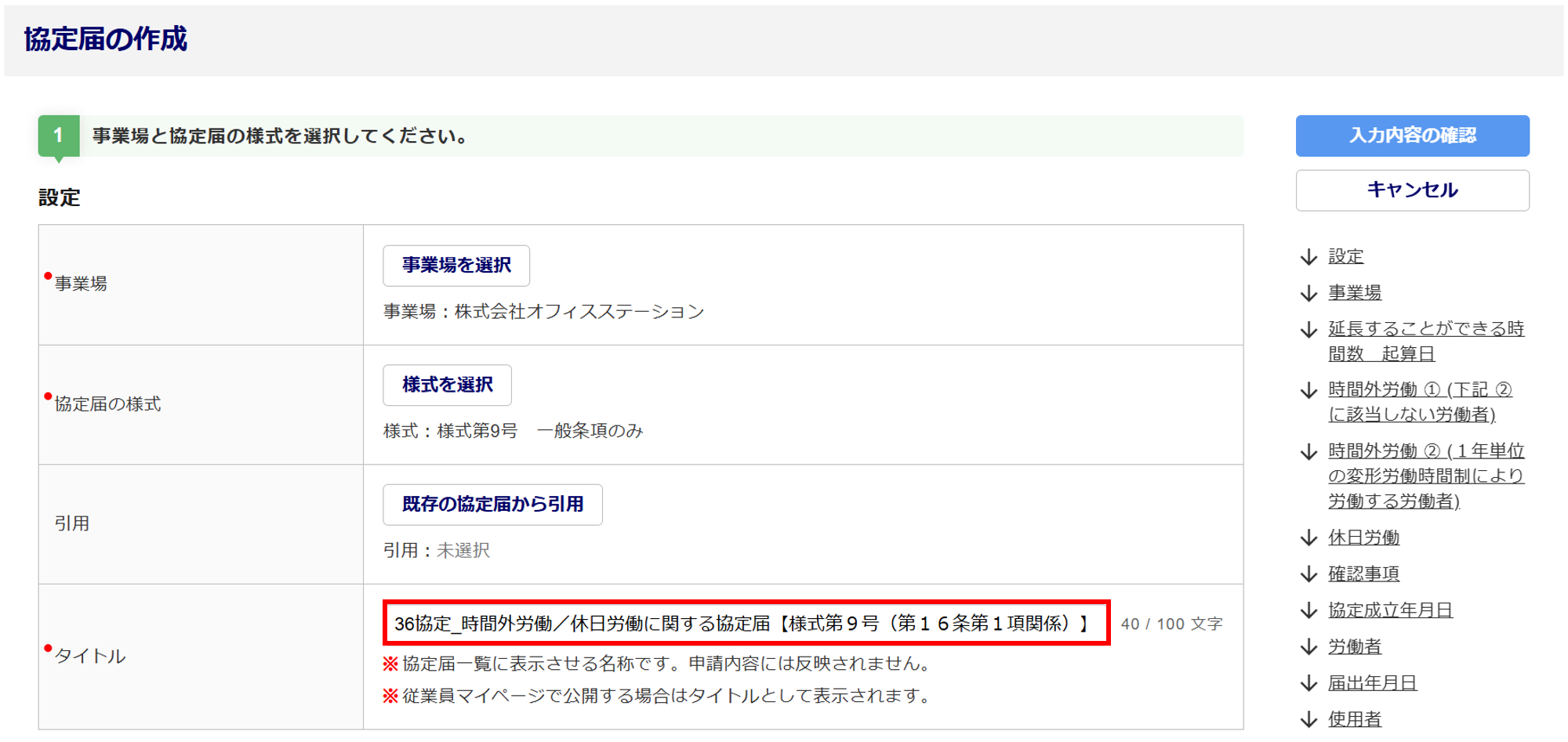Jump to 時間外労働 ② 変形労働時間制 link
The width and height of the screenshot is (1568, 742).
pos(1426,476)
